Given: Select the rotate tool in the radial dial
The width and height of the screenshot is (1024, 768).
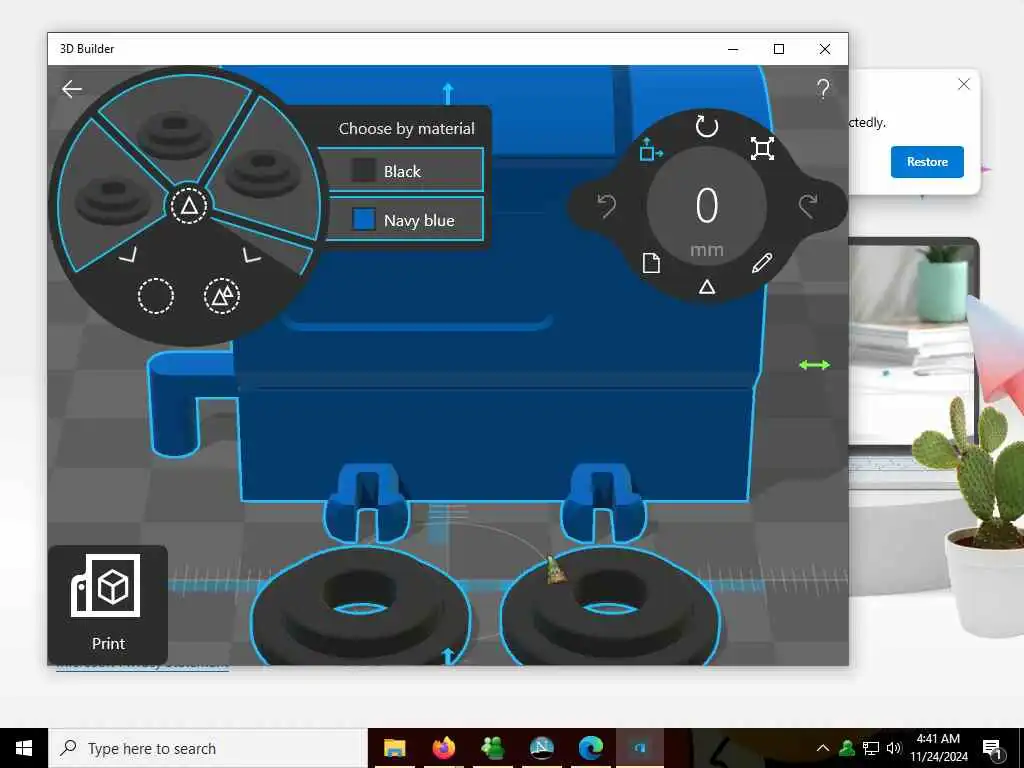Looking at the screenshot, I should 707,125.
